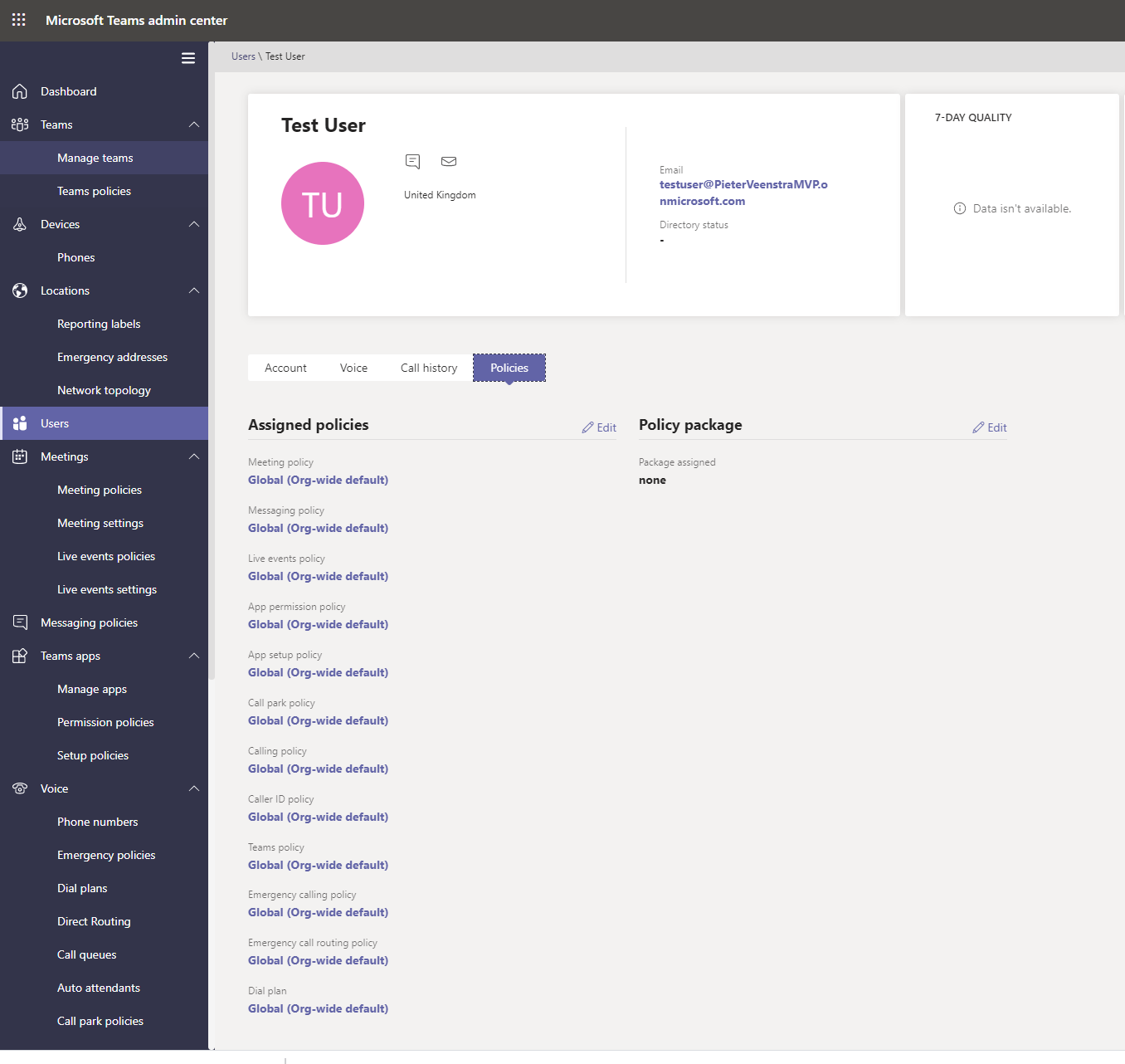This screenshot has height=1064, width=1125.
Task: Click the testuser email address link
Action: (743, 193)
